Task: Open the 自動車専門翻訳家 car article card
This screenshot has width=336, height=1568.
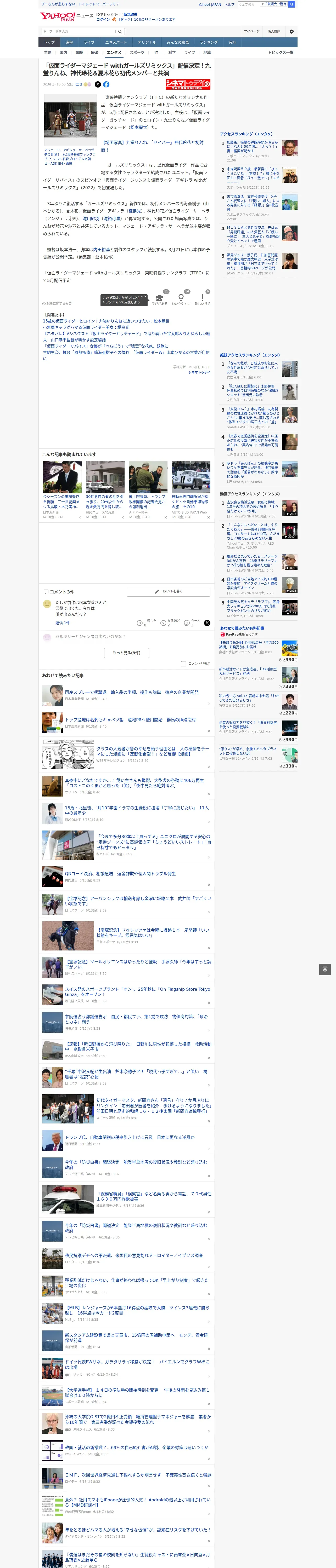Action: (190, 489)
